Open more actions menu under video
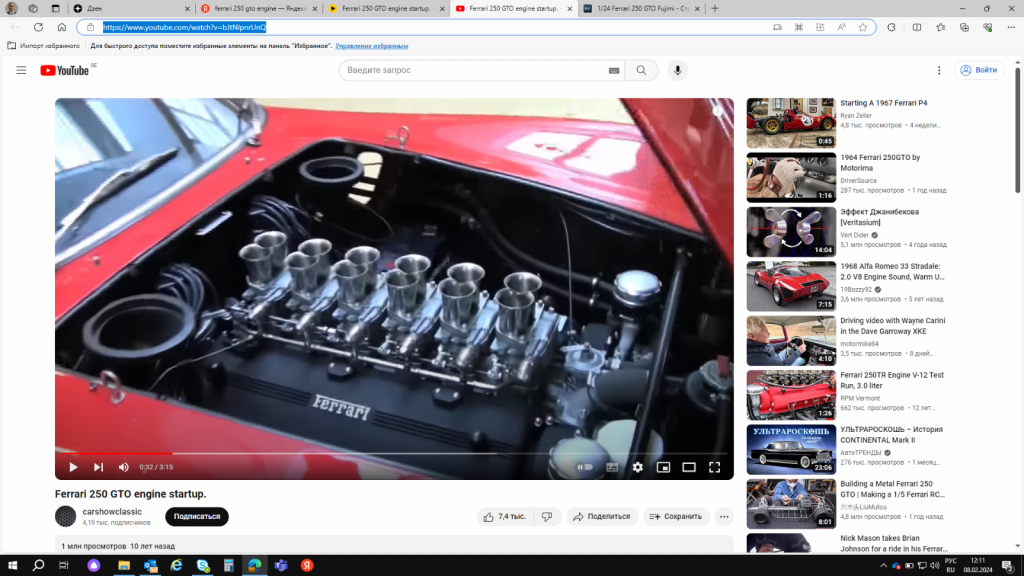The image size is (1024, 576). (x=725, y=517)
